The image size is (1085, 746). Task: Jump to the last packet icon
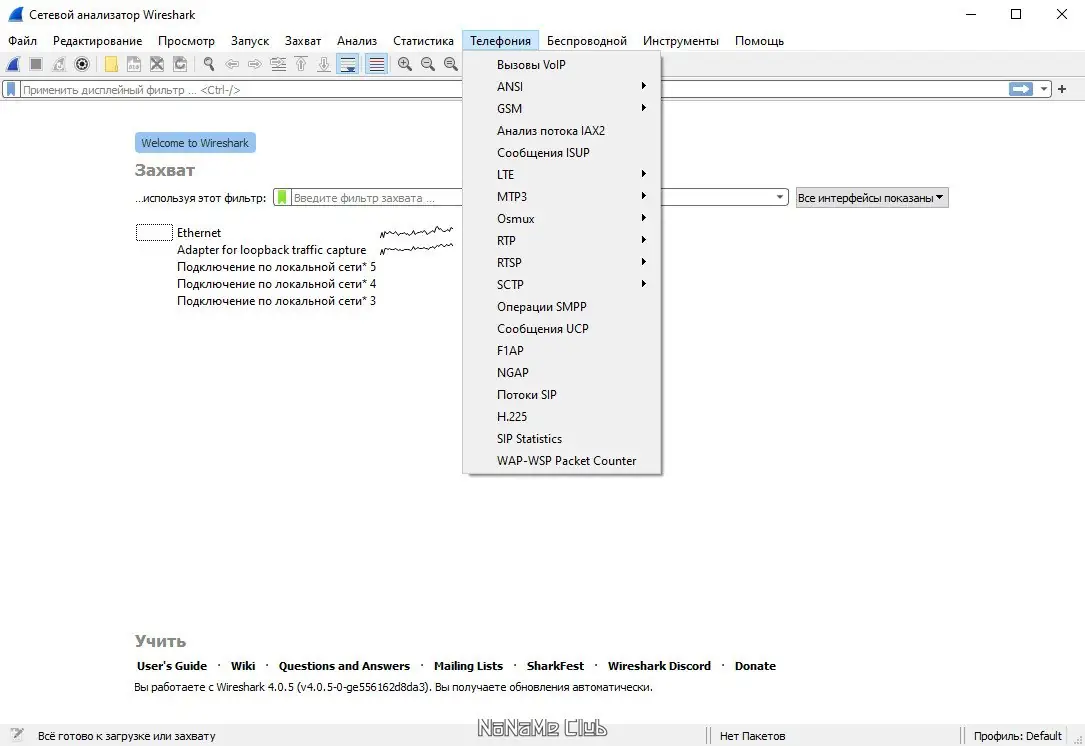324,64
